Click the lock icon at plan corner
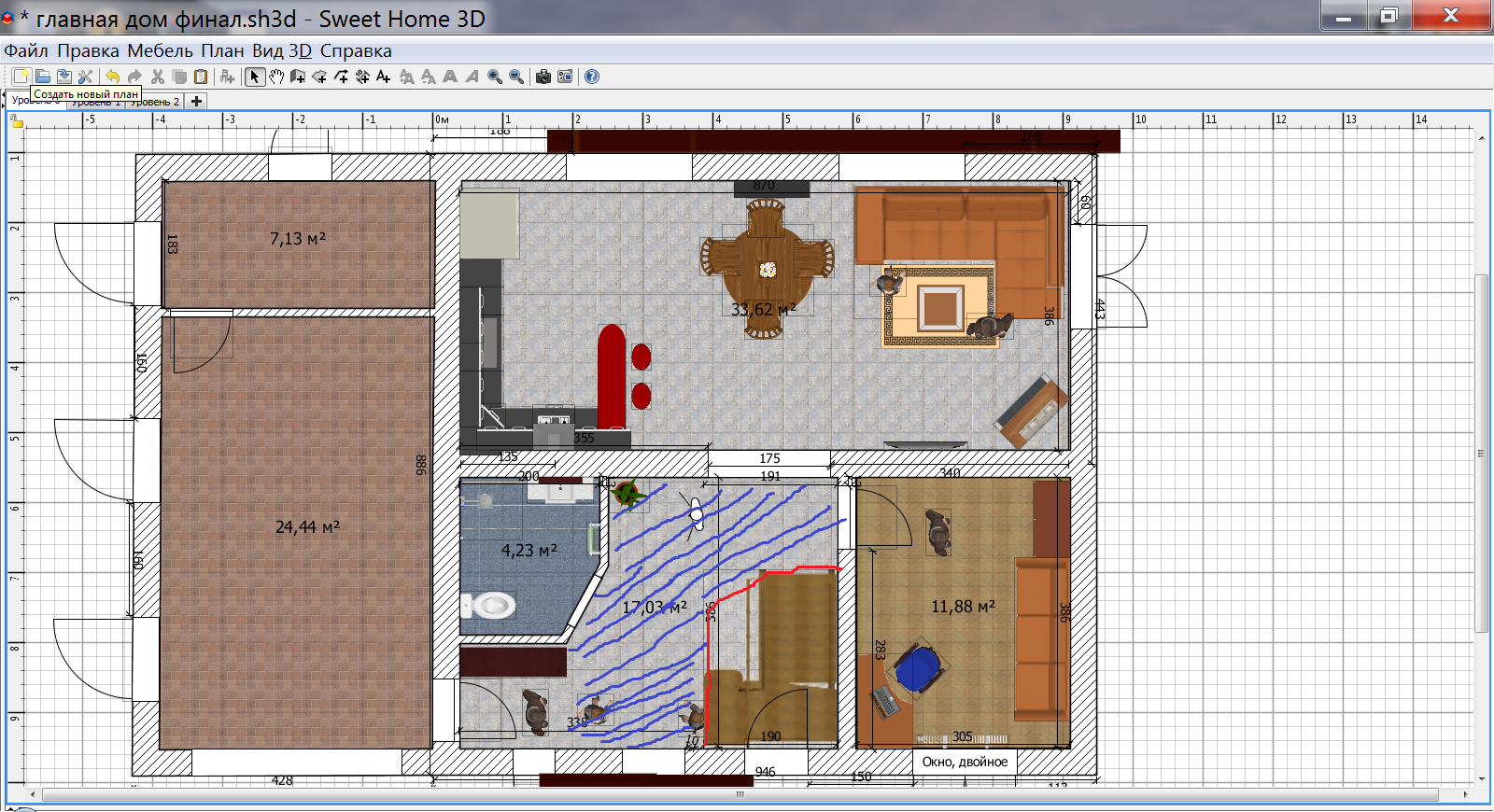The height and width of the screenshot is (812, 1494). (16, 119)
